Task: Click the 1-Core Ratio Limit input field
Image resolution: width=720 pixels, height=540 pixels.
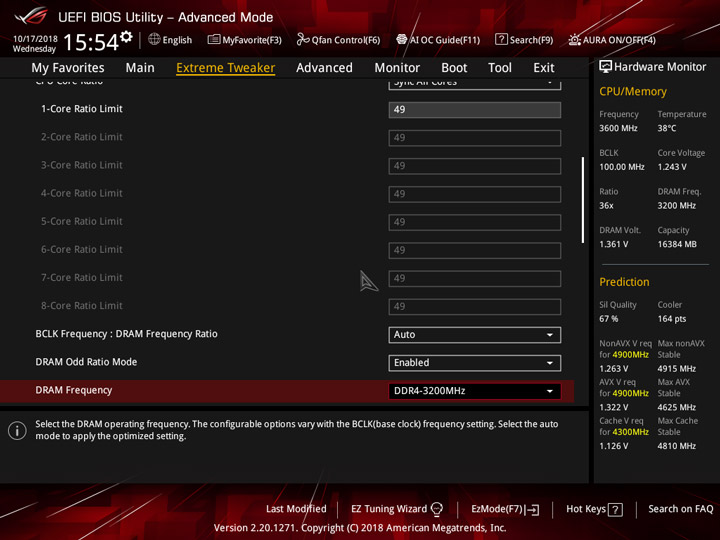Action: [474, 110]
